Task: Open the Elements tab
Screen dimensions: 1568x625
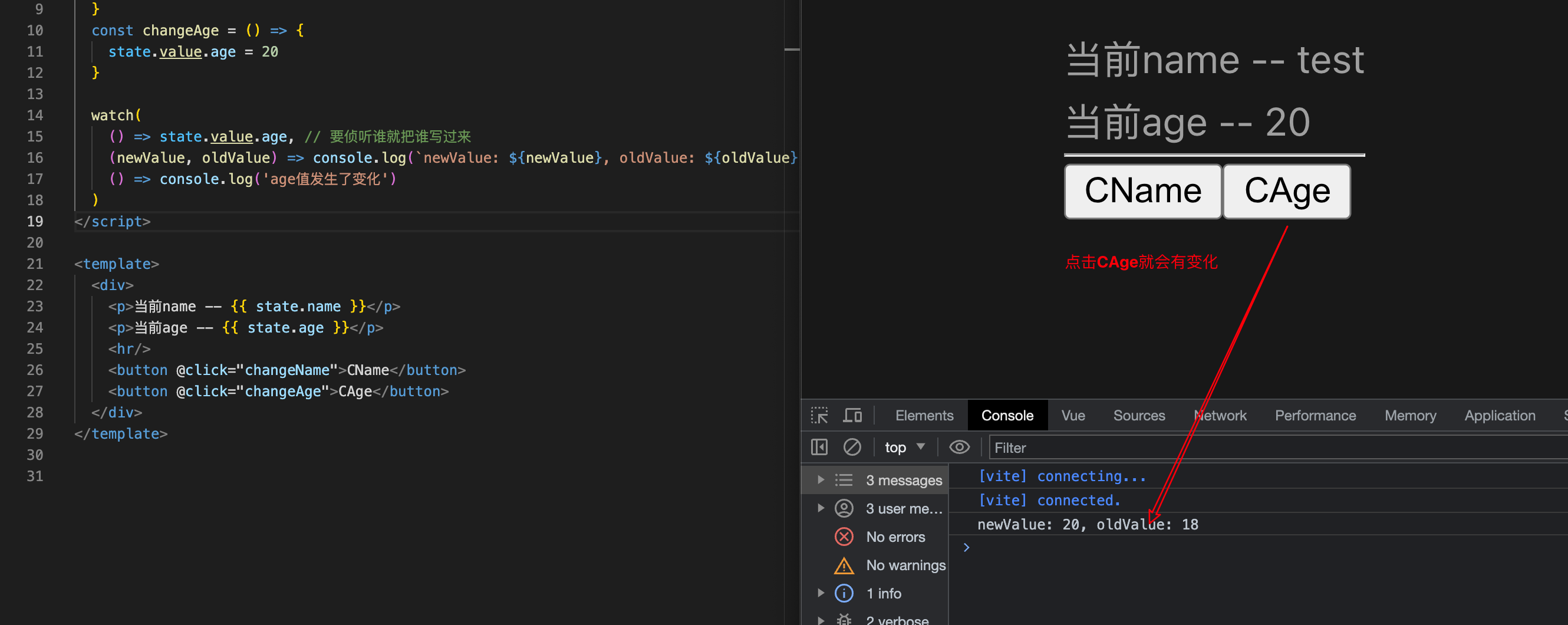Action: (x=924, y=416)
